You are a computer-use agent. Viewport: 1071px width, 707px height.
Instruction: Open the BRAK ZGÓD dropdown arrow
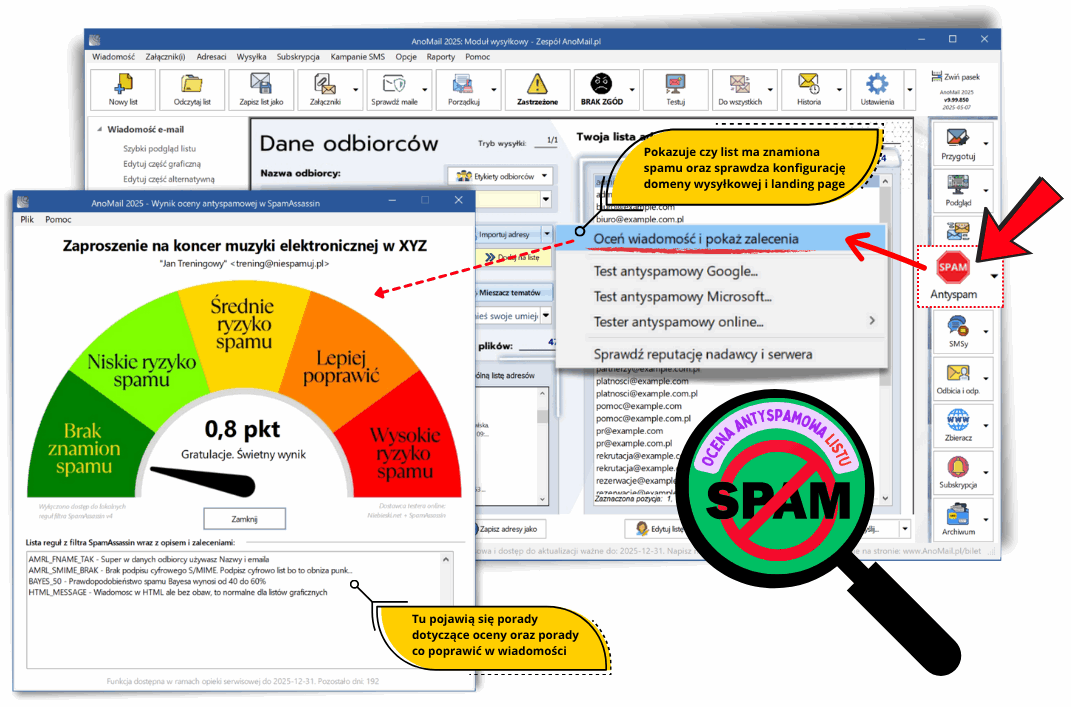[632, 89]
